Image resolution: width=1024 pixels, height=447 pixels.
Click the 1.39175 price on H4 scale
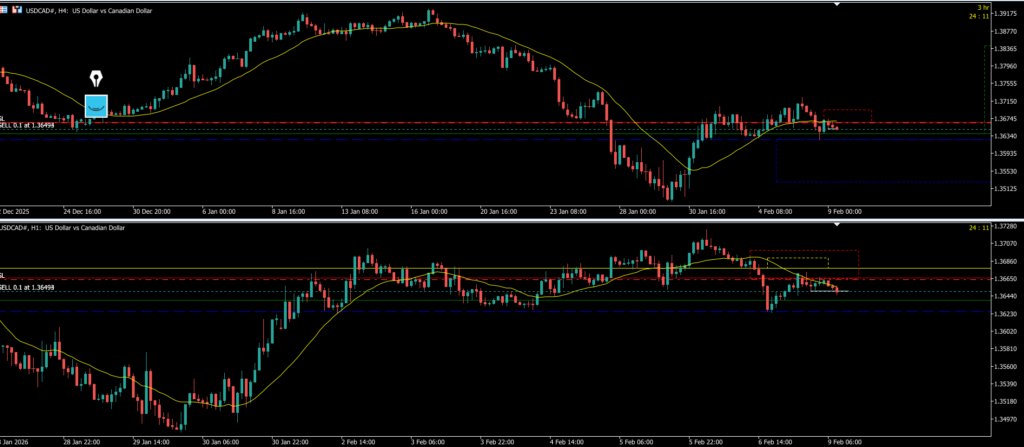pyautogui.click(x=1001, y=14)
